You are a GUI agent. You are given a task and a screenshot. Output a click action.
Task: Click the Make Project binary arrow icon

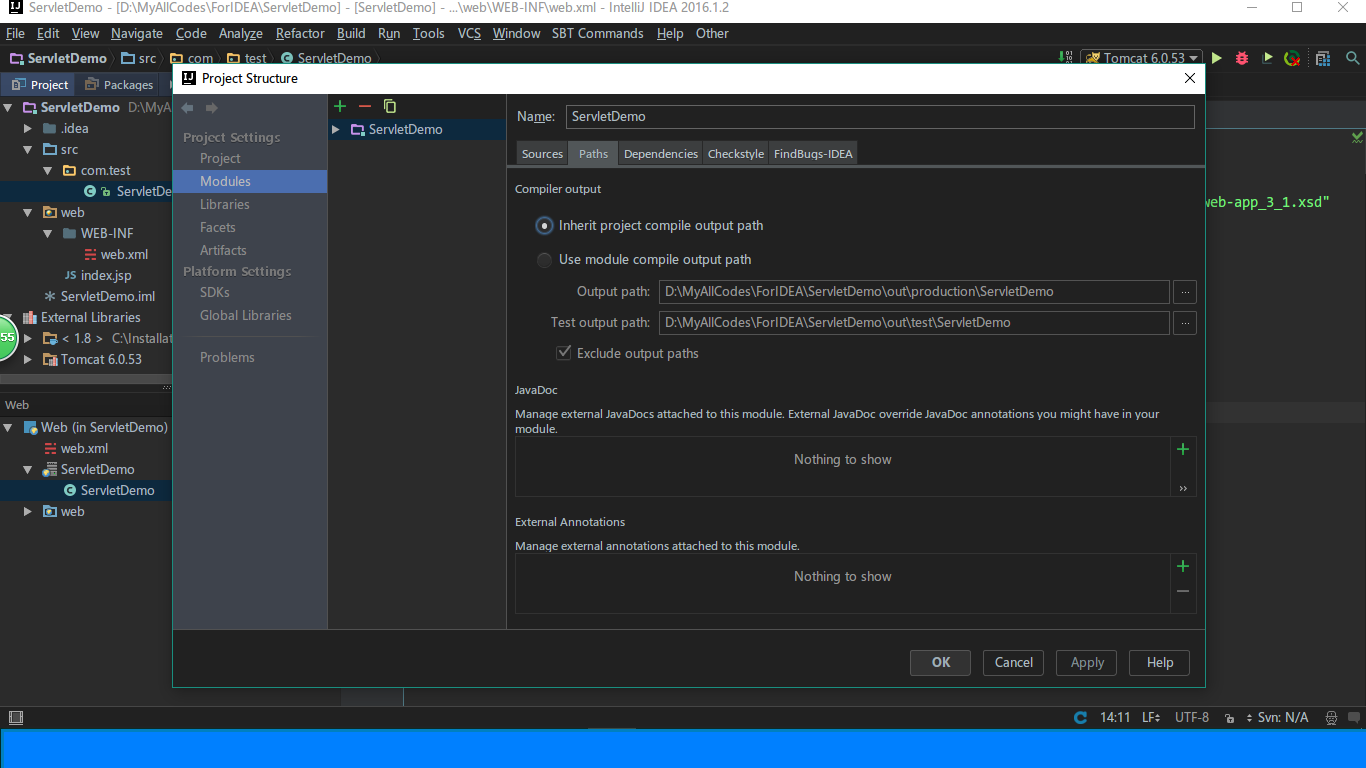pyautogui.click(x=1063, y=58)
